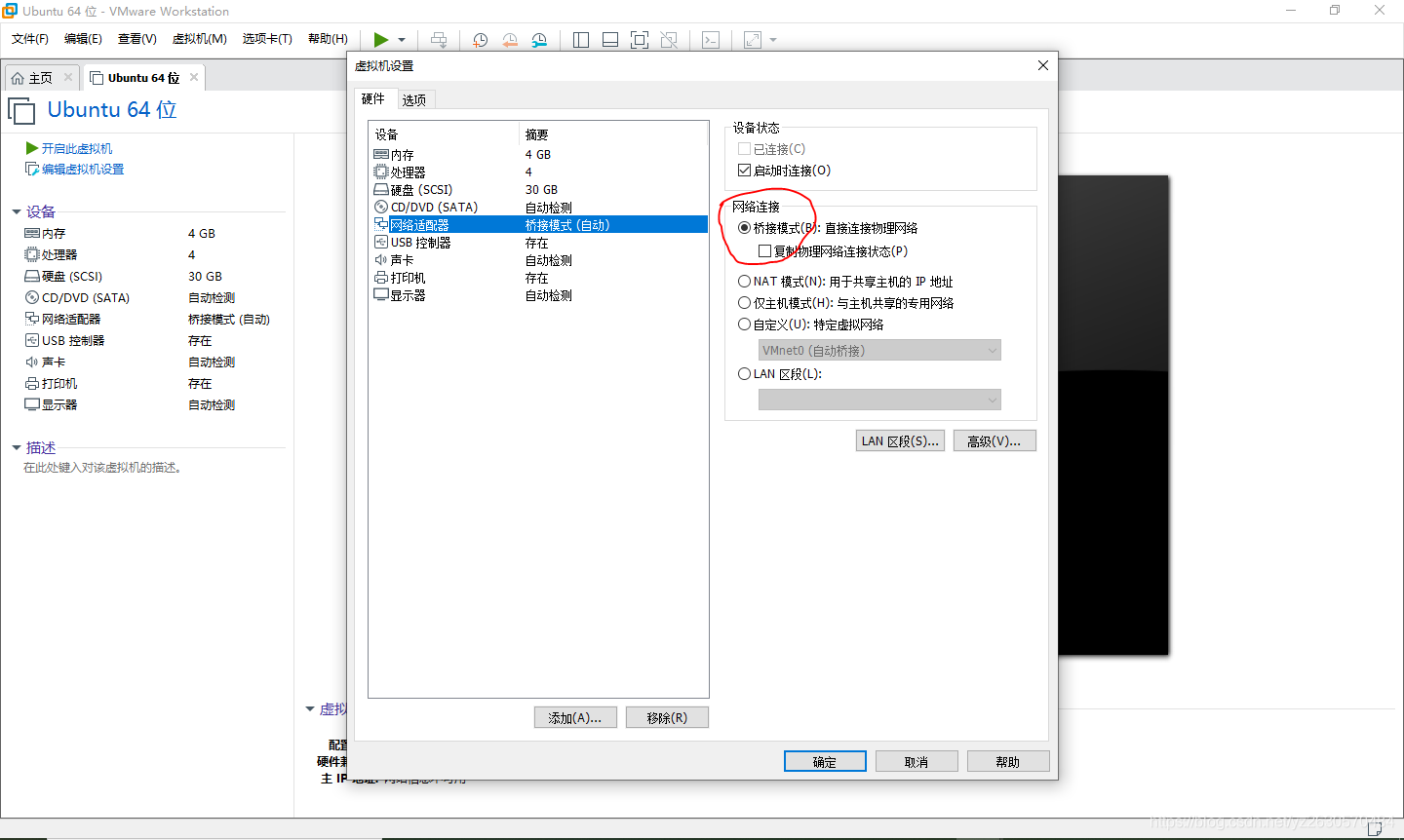Click the 帮助 button in dialog

click(1008, 761)
